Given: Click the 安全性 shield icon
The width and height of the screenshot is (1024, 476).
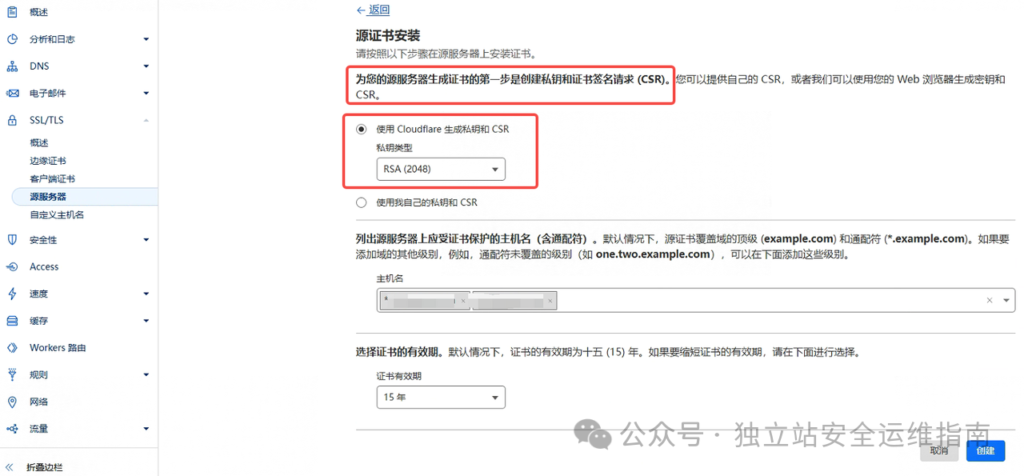Looking at the screenshot, I should click(x=12, y=240).
